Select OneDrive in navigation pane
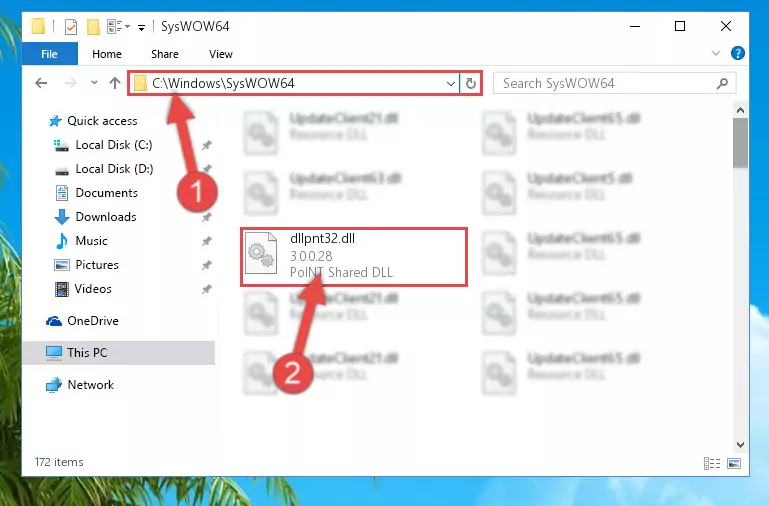 (x=93, y=321)
